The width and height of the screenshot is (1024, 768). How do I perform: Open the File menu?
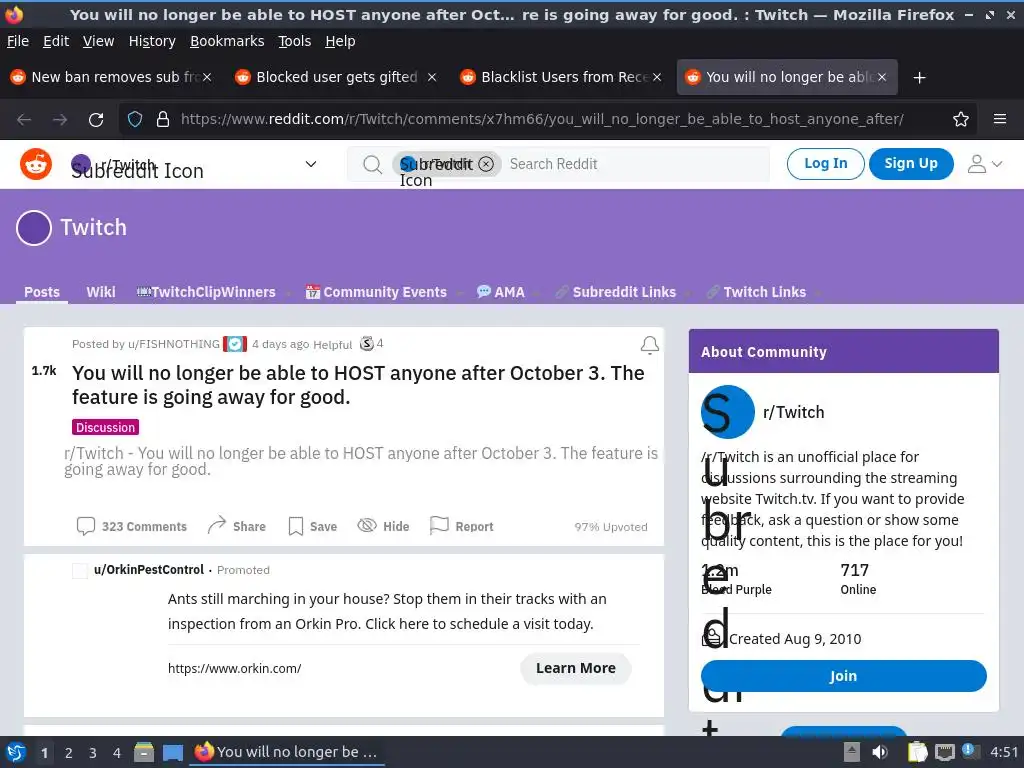pos(18,41)
